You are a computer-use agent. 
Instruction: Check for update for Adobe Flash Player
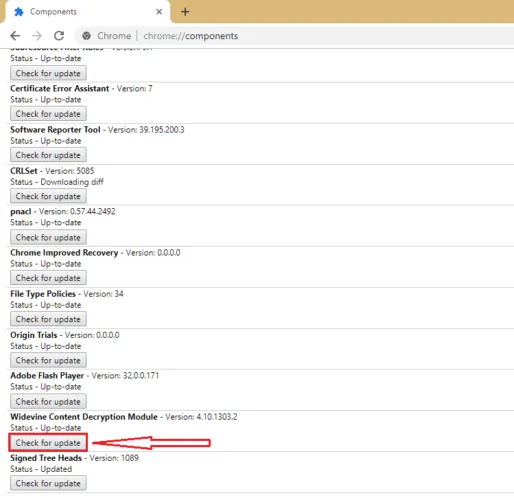(x=48, y=401)
